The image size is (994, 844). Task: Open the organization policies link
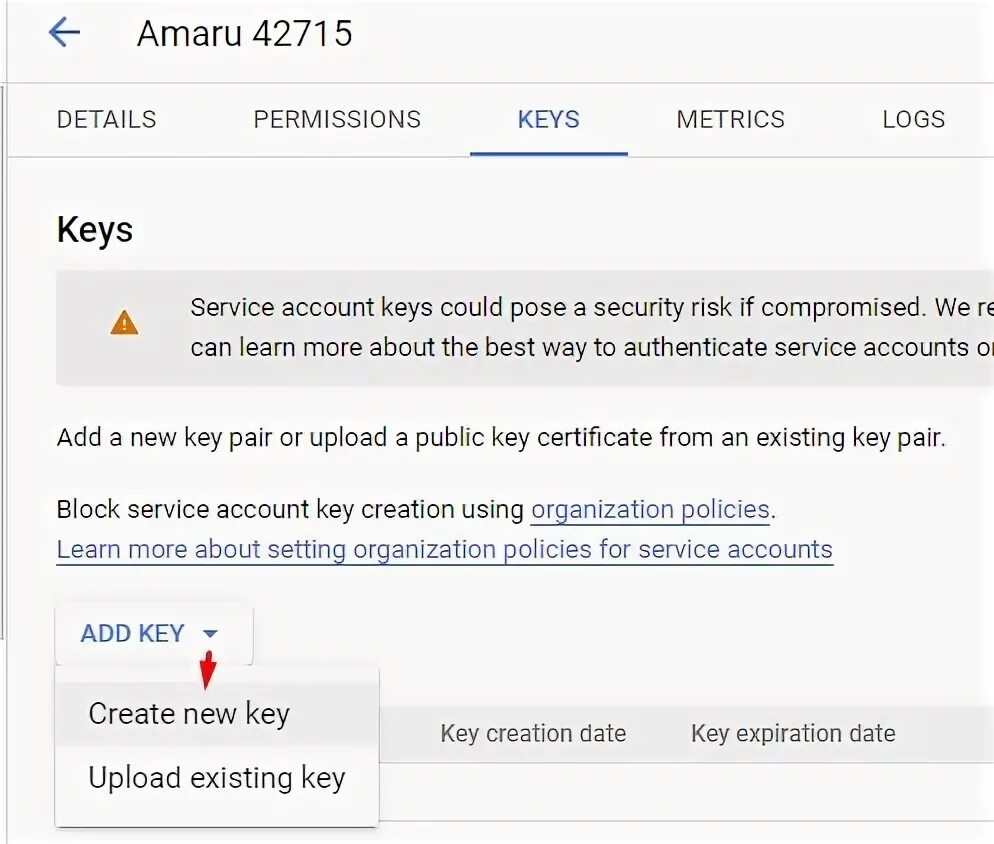point(650,510)
